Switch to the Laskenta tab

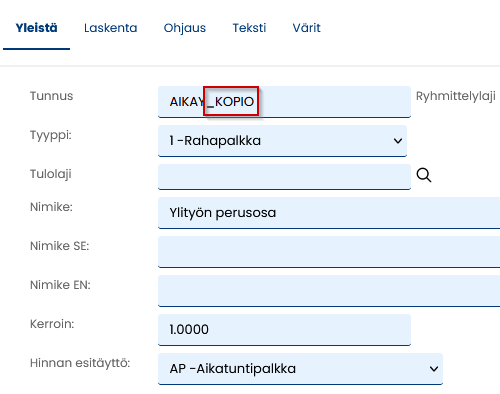(110, 28)
